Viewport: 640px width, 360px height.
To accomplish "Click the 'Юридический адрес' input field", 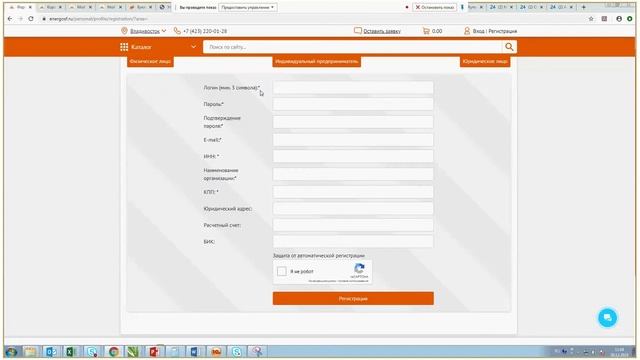I will tap(353, 208).
